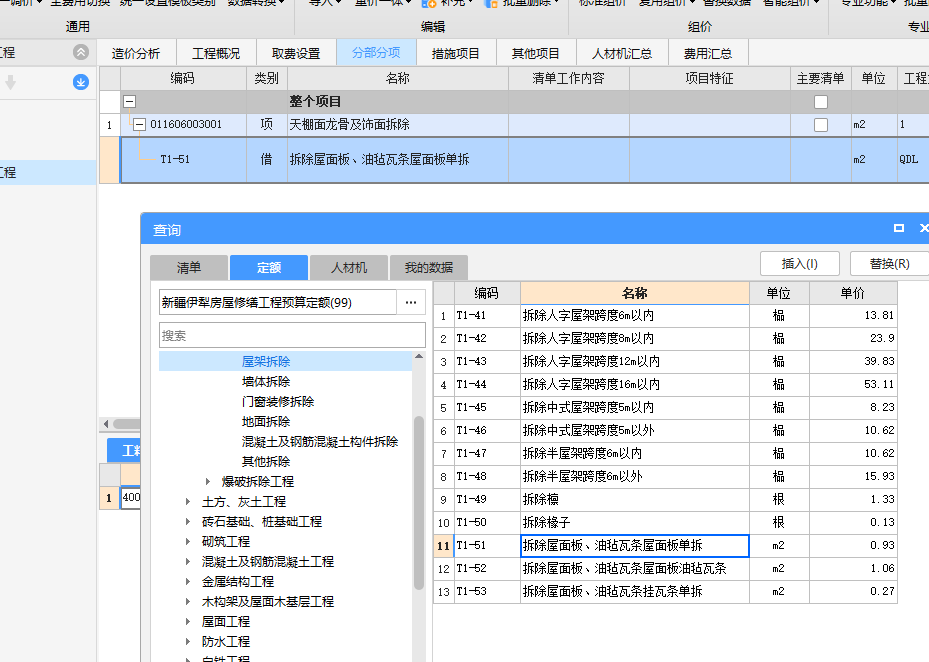Open the 我的数据 tab in query dialog

click(x=429, y=268)
